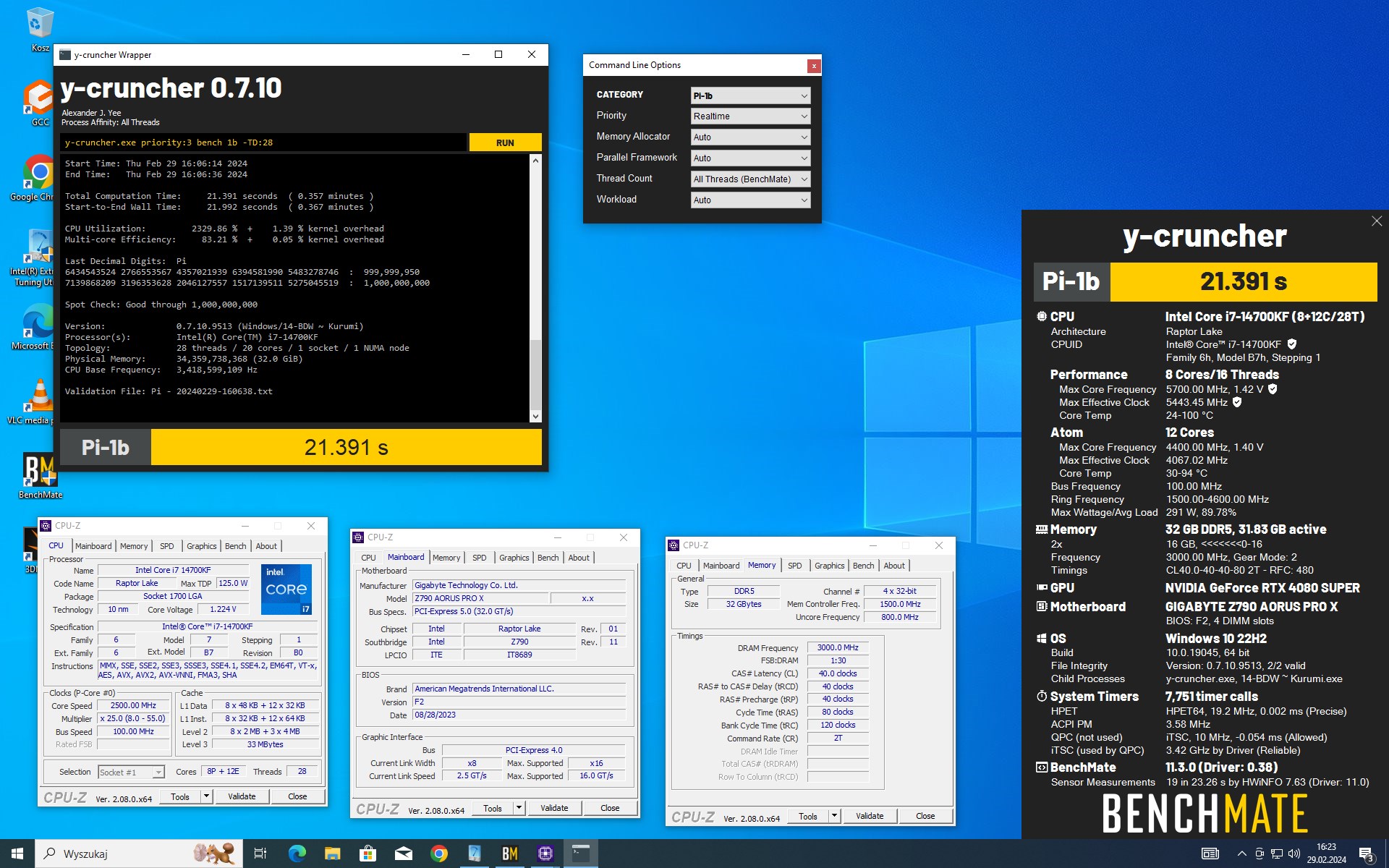Click scroll up arrow in y-cruncher output

coord(535,161)
